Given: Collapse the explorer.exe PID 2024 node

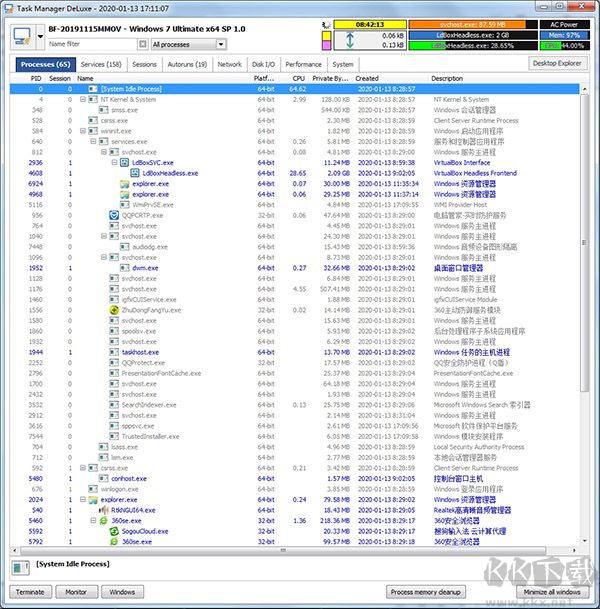Looking at the screenshot, I should [83, 499].
